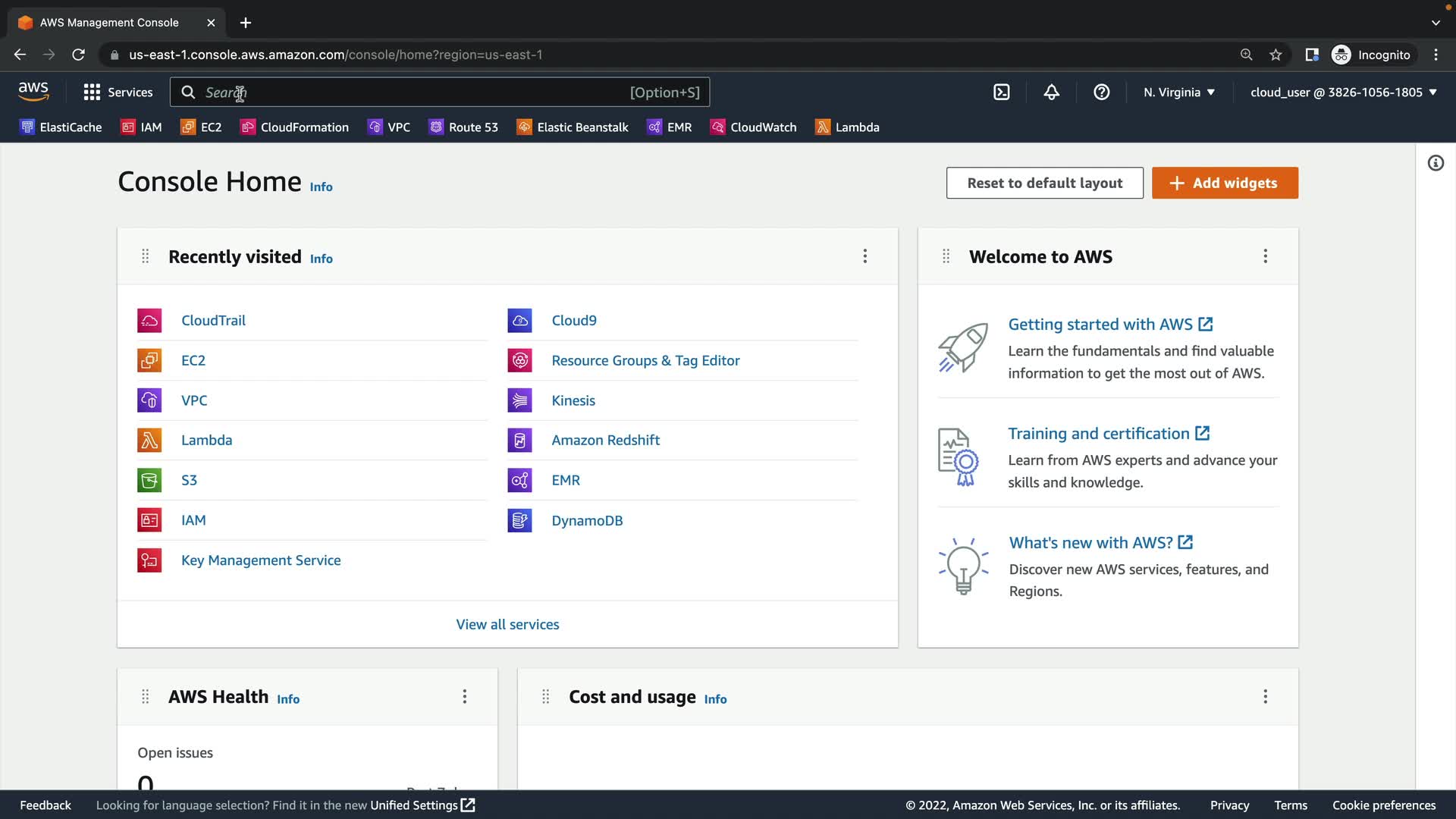Click the AWS Health widget drag handle
This screenshot has width=1456, height=819.
tap(146, 697)
